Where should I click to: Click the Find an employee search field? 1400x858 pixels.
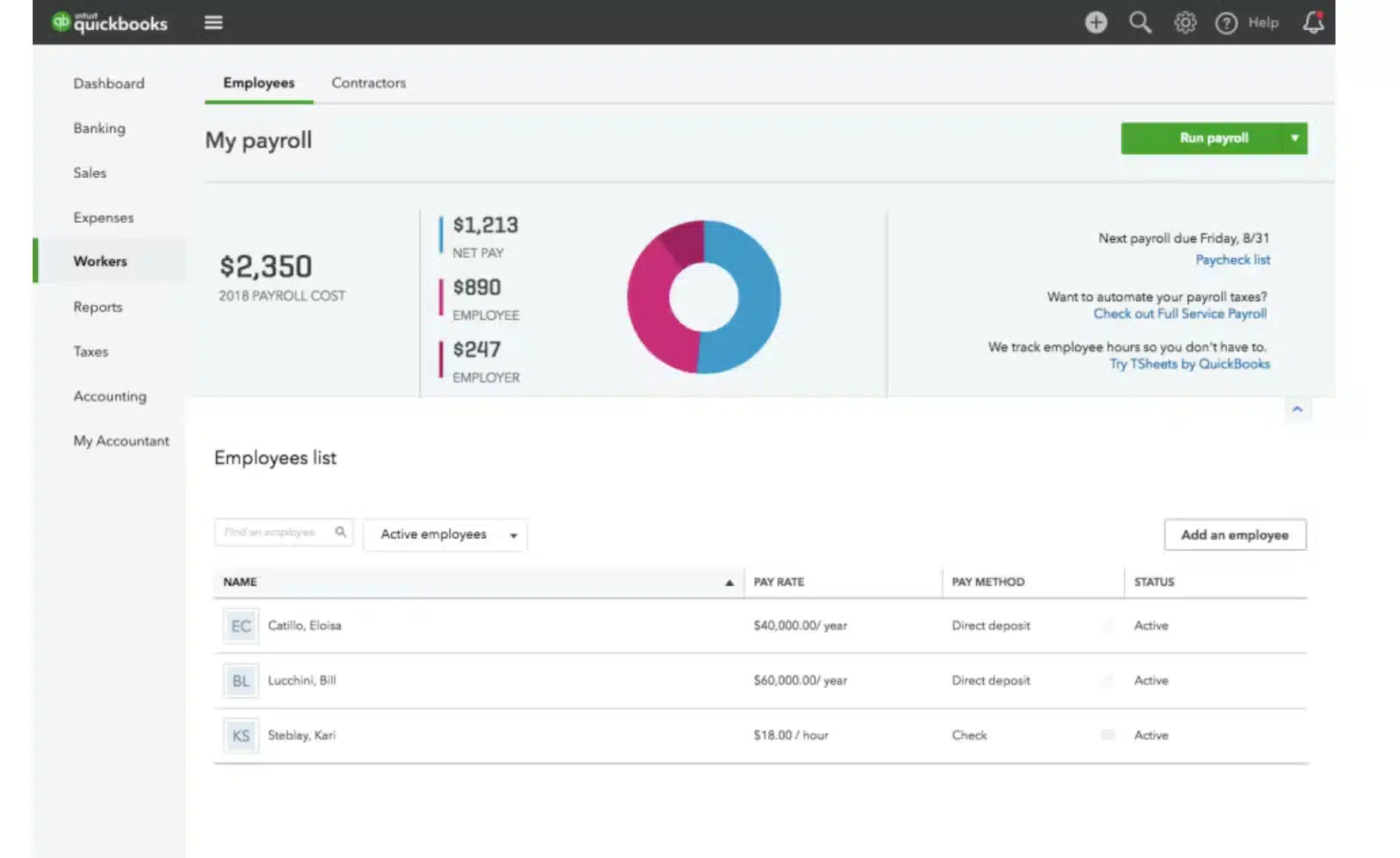click(x=275, y=532)
